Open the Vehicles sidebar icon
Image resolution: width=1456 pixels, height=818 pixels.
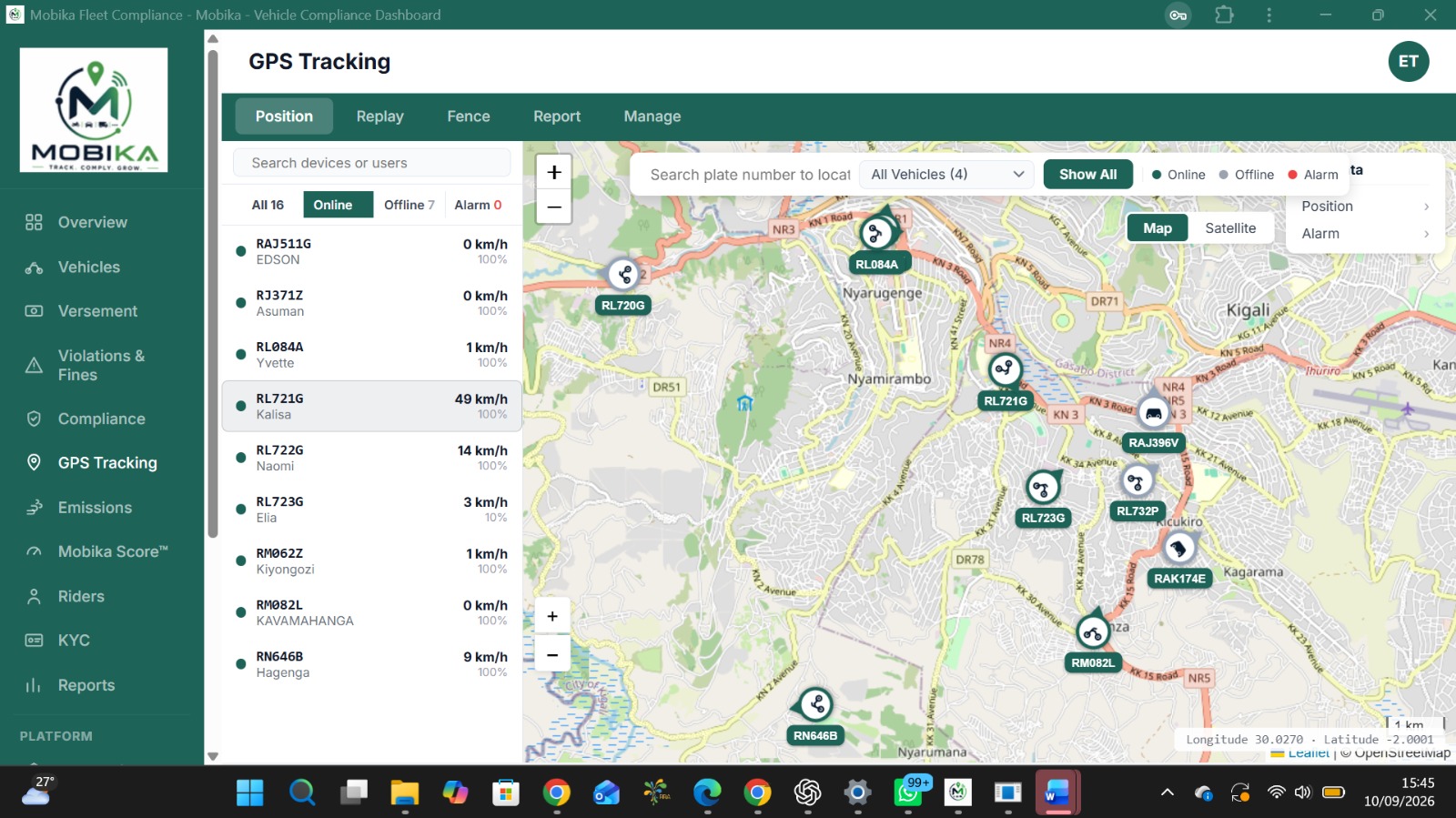[34, 267]
